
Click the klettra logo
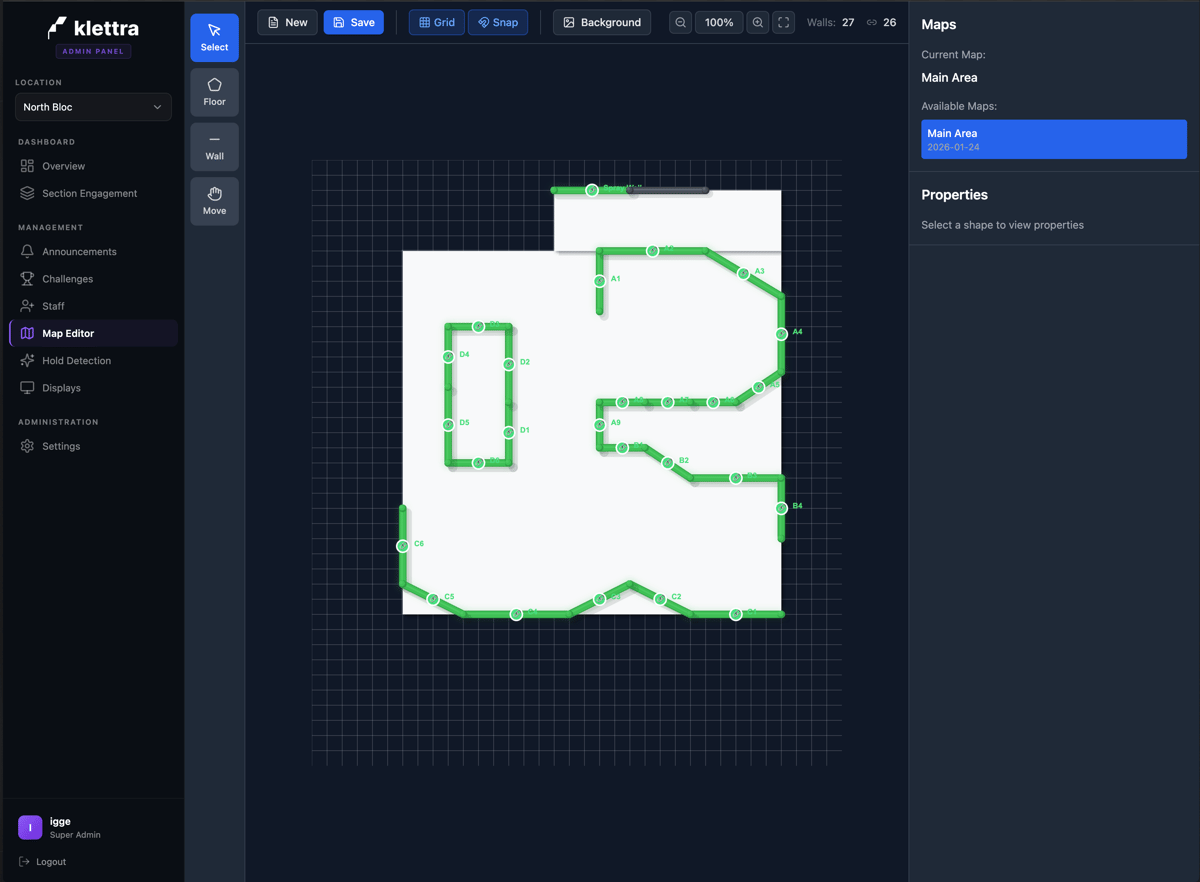93,29
